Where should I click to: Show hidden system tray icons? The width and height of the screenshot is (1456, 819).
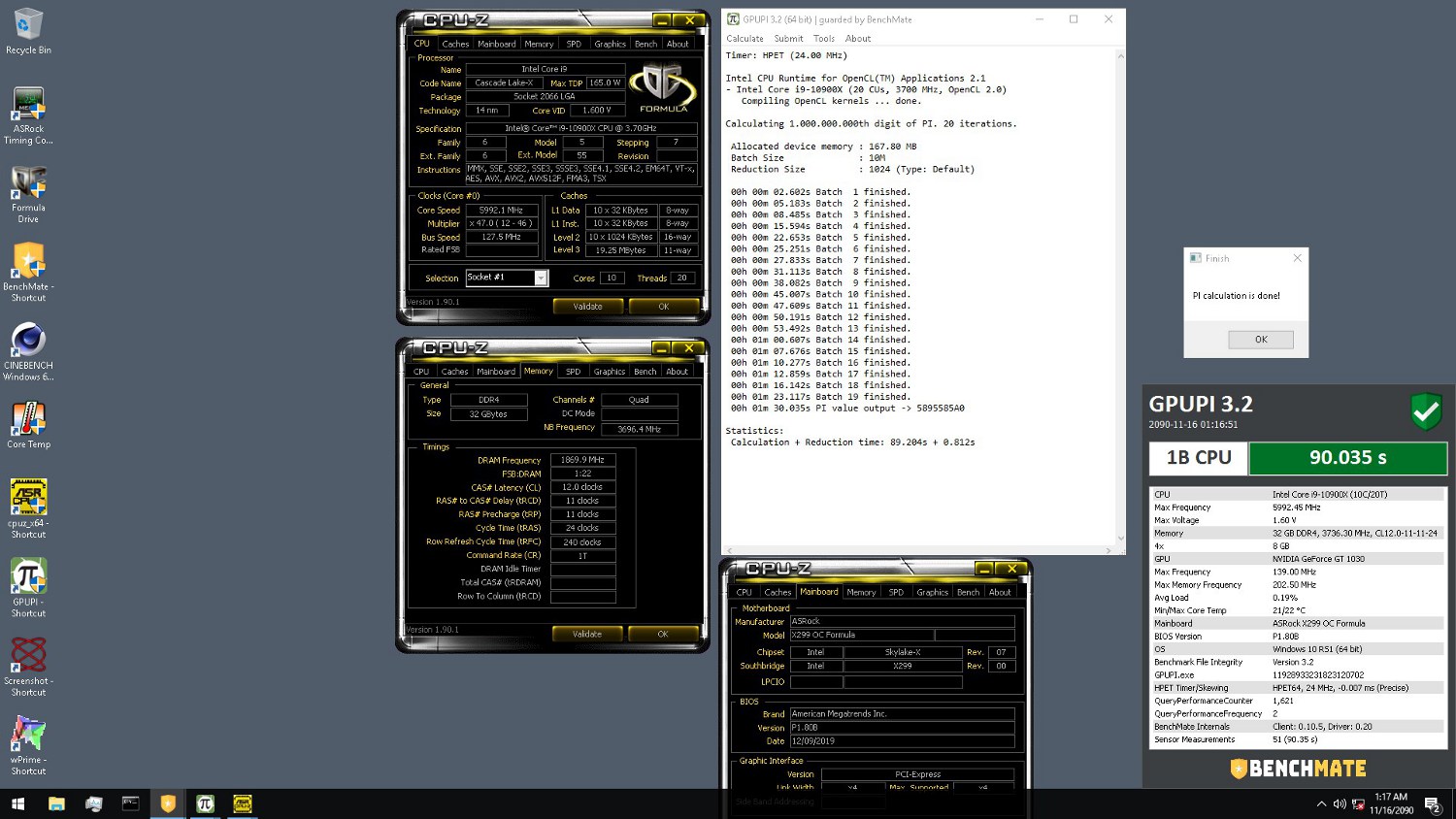point(1321,803)
